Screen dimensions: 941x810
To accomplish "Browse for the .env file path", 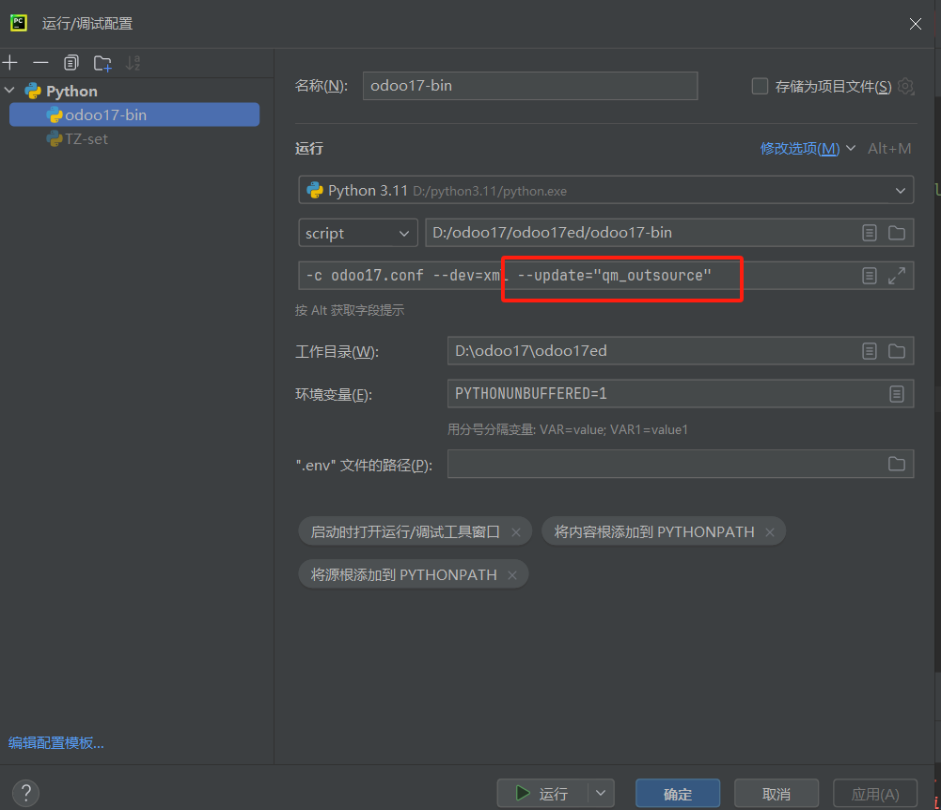I will (x=897, y=464).
